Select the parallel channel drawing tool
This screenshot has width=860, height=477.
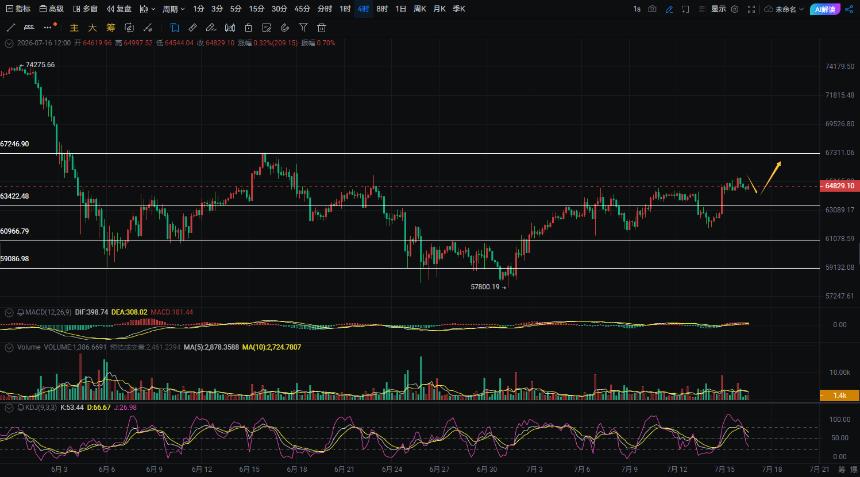coord(29,27)
